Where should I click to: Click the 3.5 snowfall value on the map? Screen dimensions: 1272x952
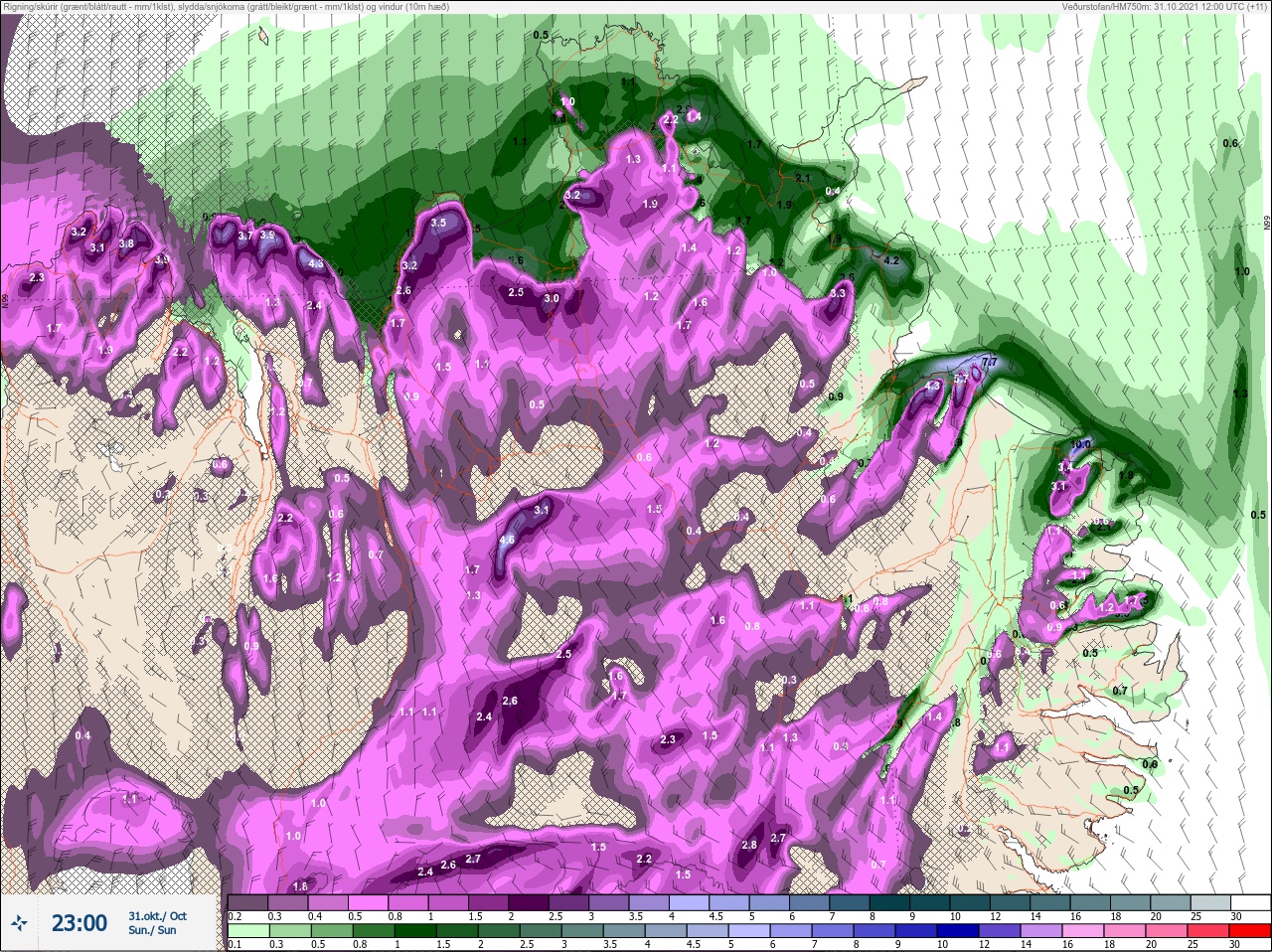click(x=438, y=223)
